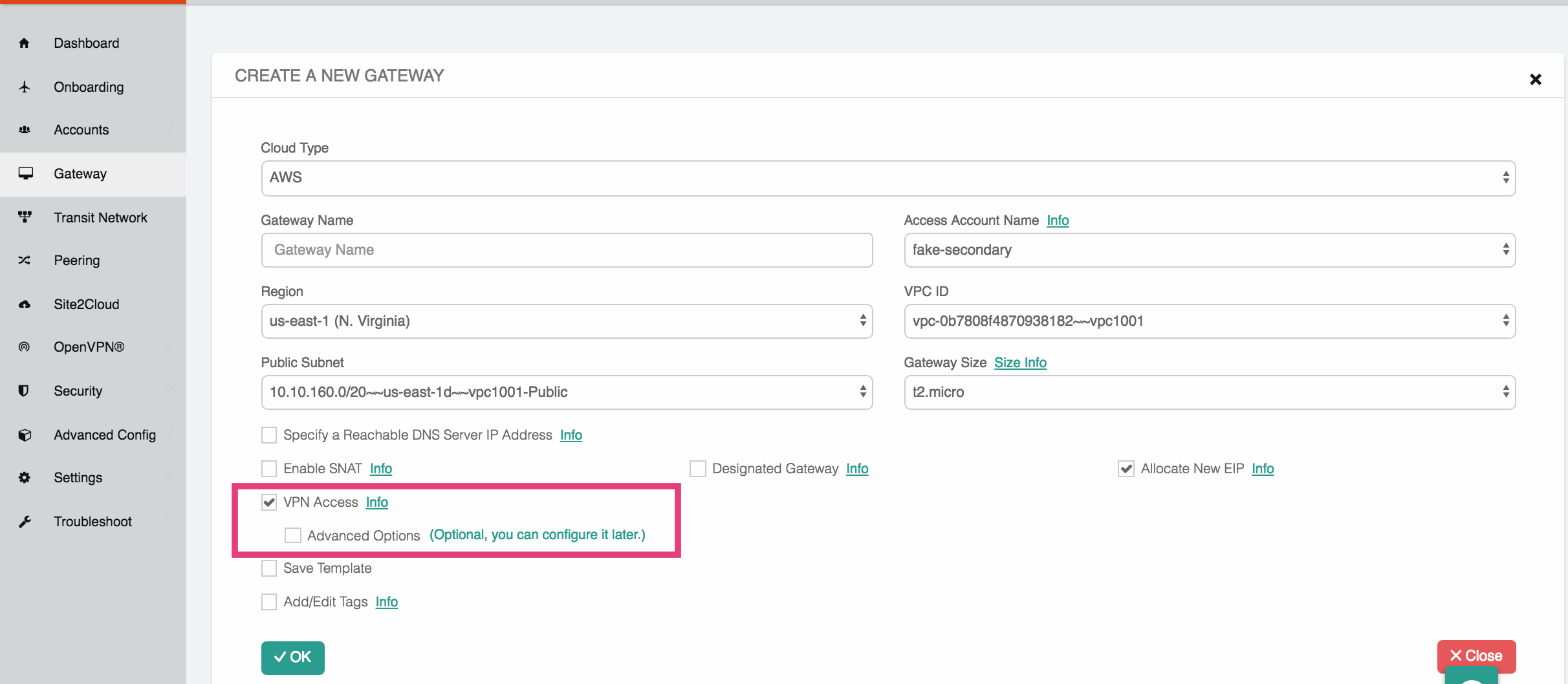Viewport: 1568px width, 684px height.
Task: Open the Advanced Config sidebar menu
Action: click(x=105, y=435)
